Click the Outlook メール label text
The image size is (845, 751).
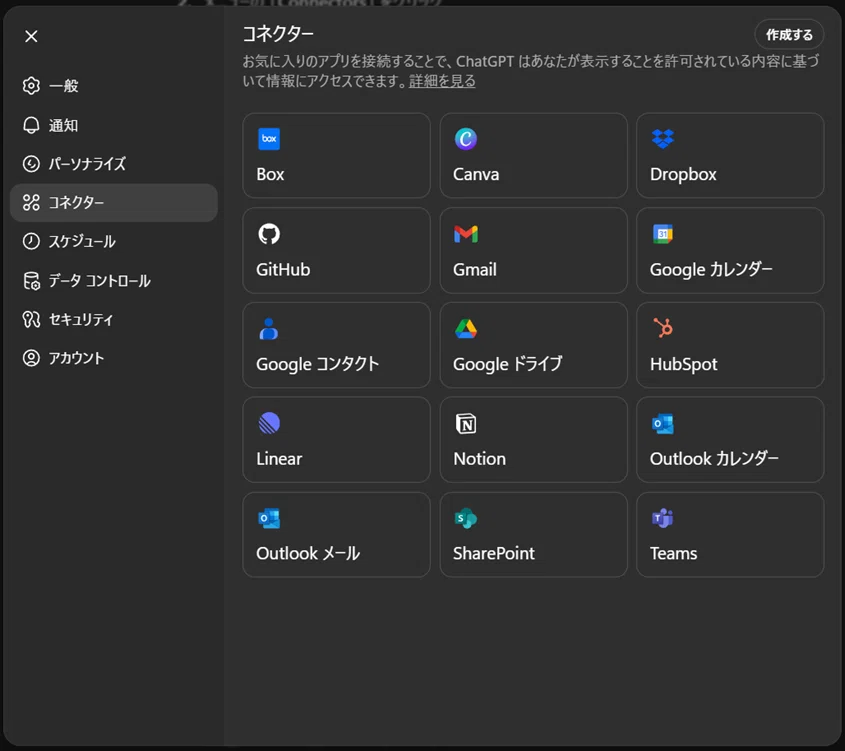coord(308,553)
